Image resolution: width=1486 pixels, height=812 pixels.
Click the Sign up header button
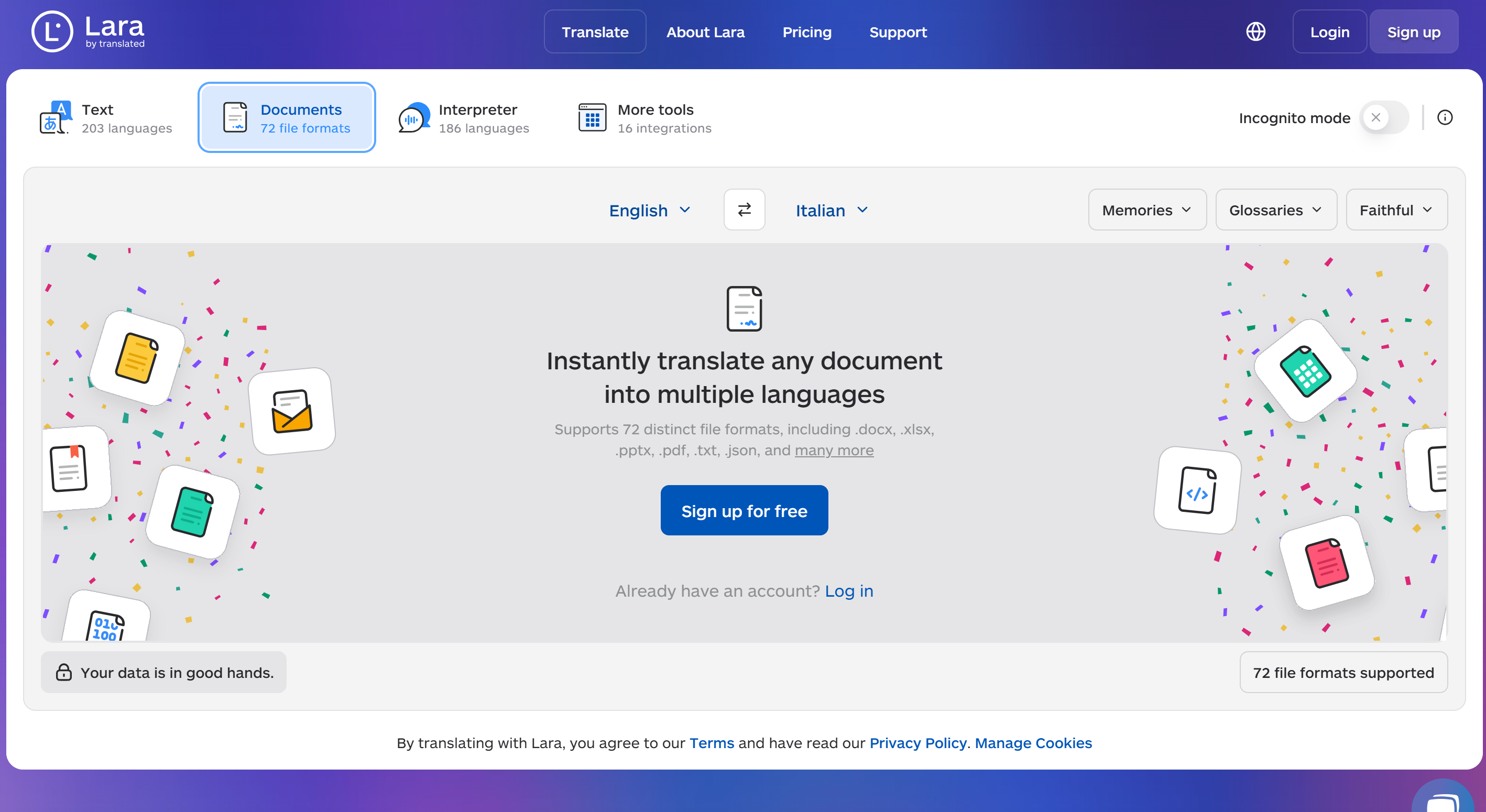(x=1414, y=32)
